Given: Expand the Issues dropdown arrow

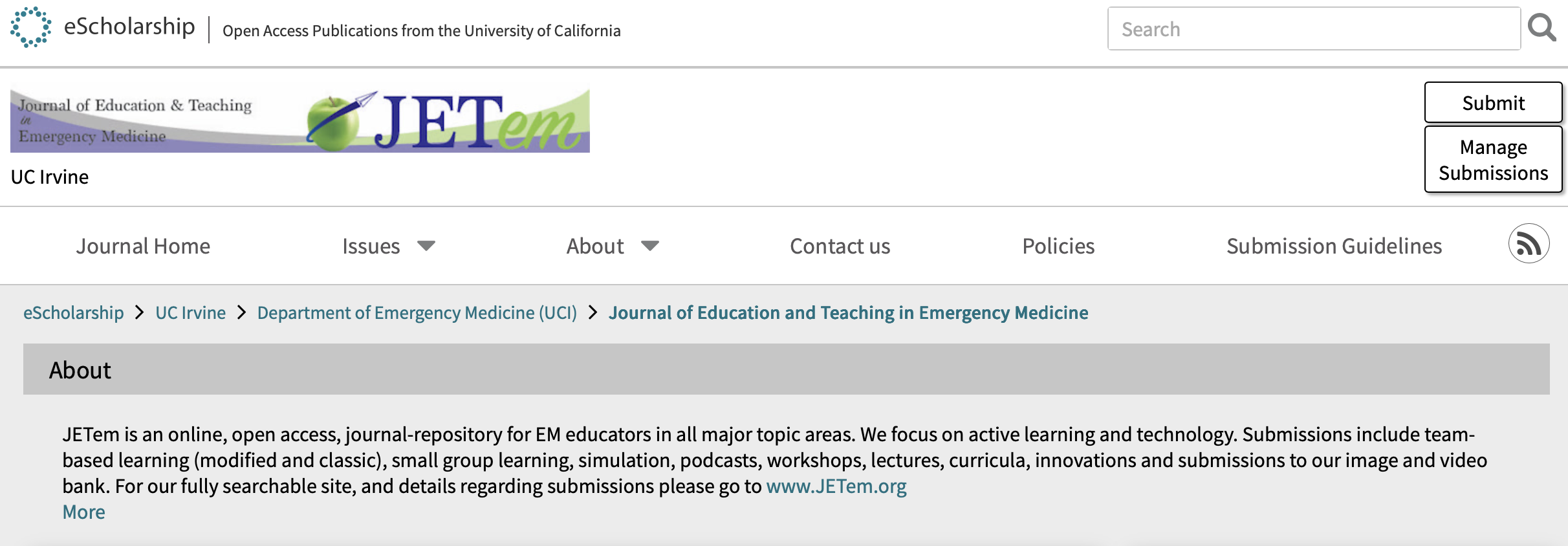Looking at the screenshot, I should coord(426,246).
